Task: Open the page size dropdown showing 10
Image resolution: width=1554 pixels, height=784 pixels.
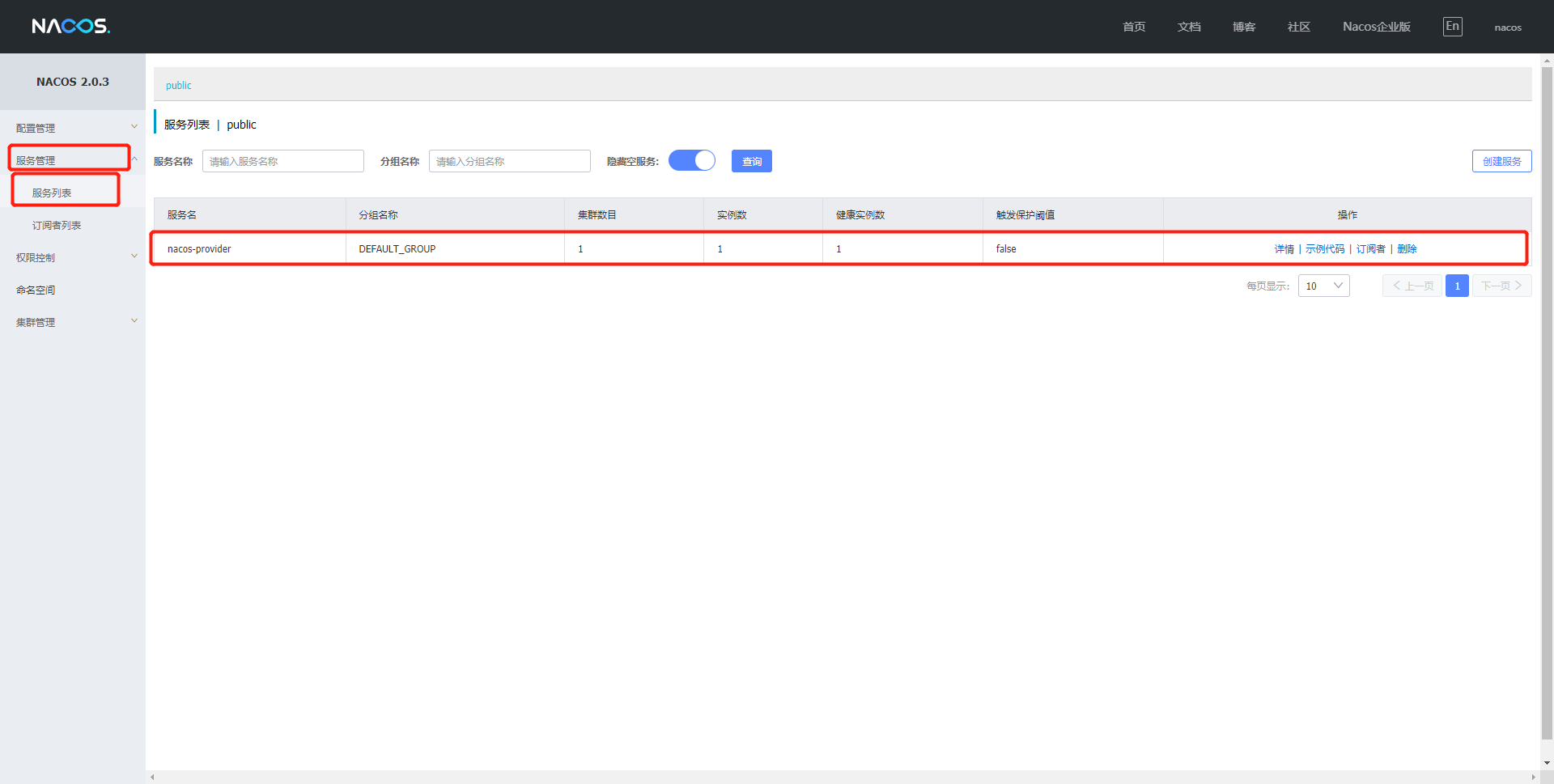Action: click(1323, 286)
